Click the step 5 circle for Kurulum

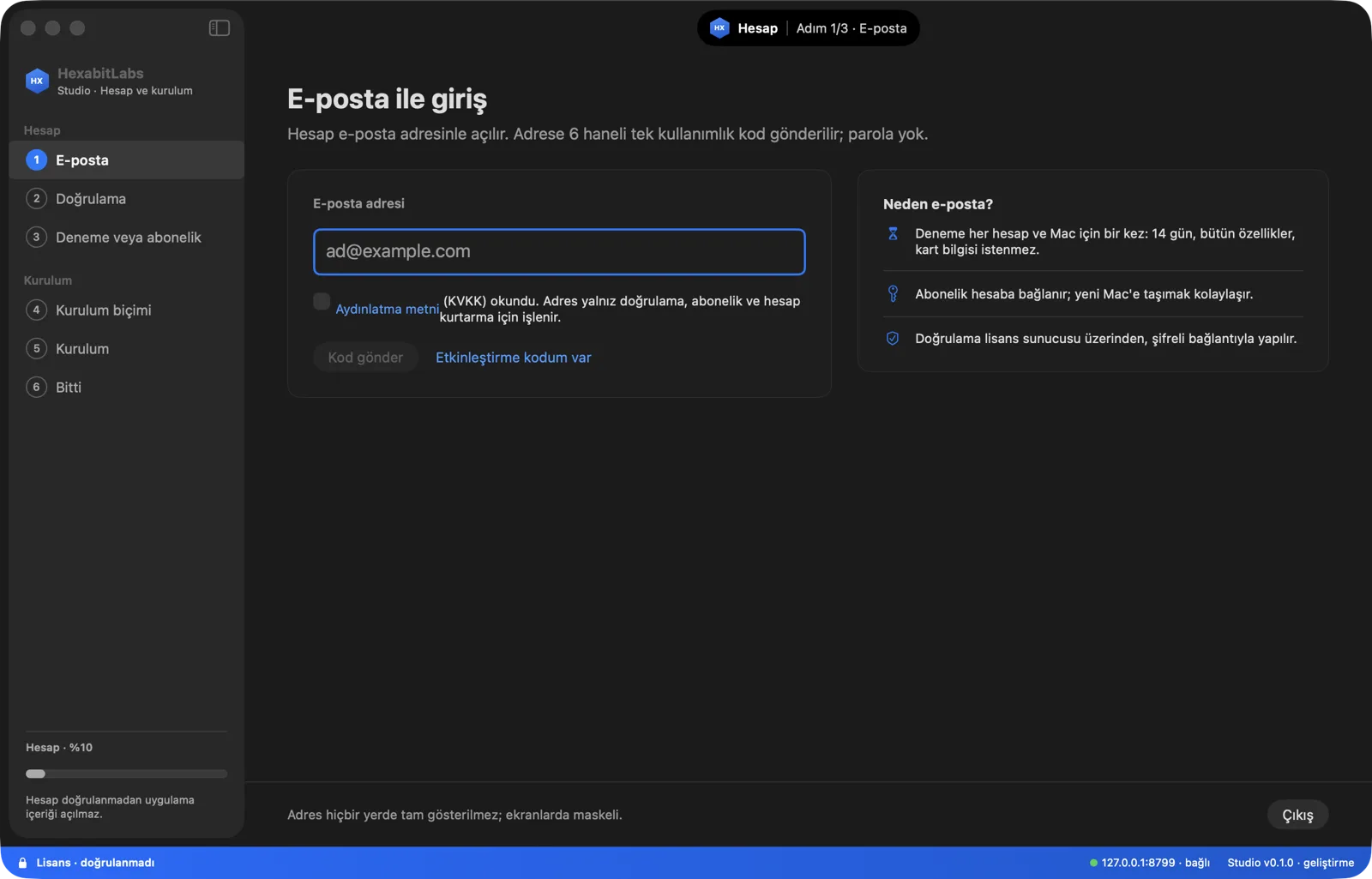pos(36,349)
